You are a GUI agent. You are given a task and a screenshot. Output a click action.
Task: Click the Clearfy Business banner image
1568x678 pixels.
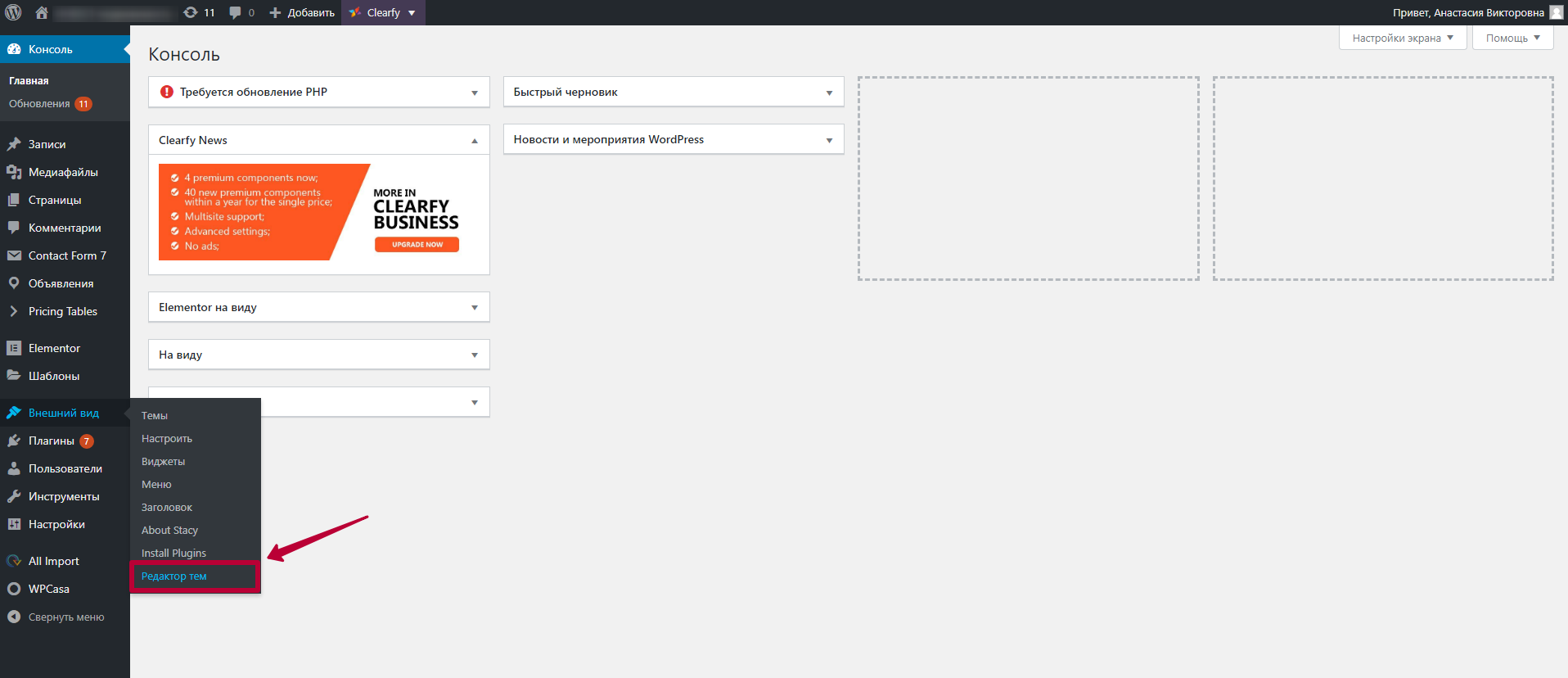pyautogui.click(x=318, y=212)
